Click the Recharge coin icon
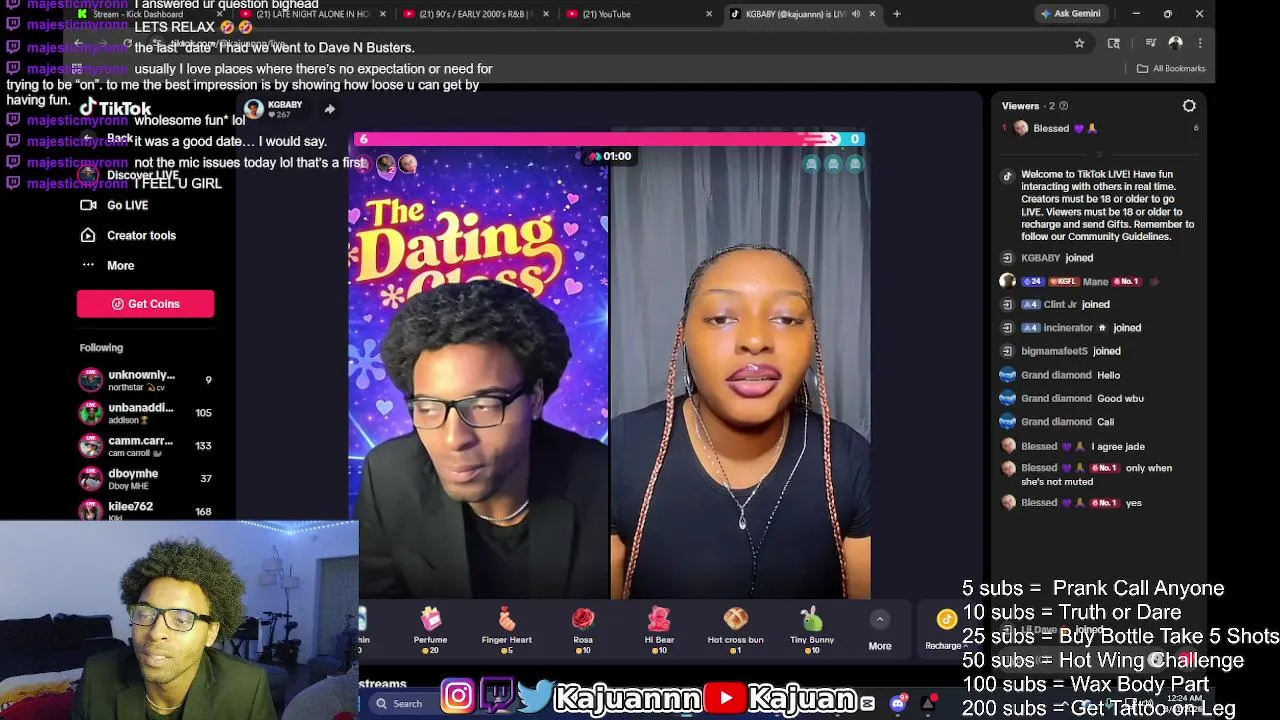 [x=946, y=621]
